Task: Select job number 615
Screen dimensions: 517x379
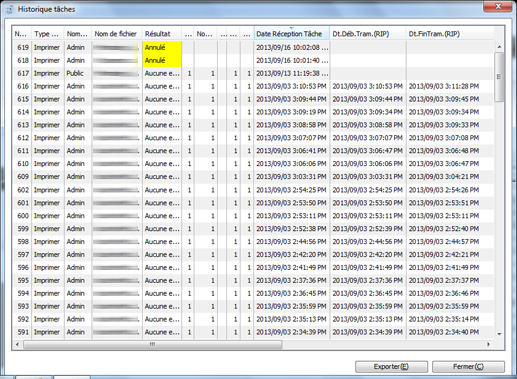Action: pyautogui.click(x=23, y=99)
